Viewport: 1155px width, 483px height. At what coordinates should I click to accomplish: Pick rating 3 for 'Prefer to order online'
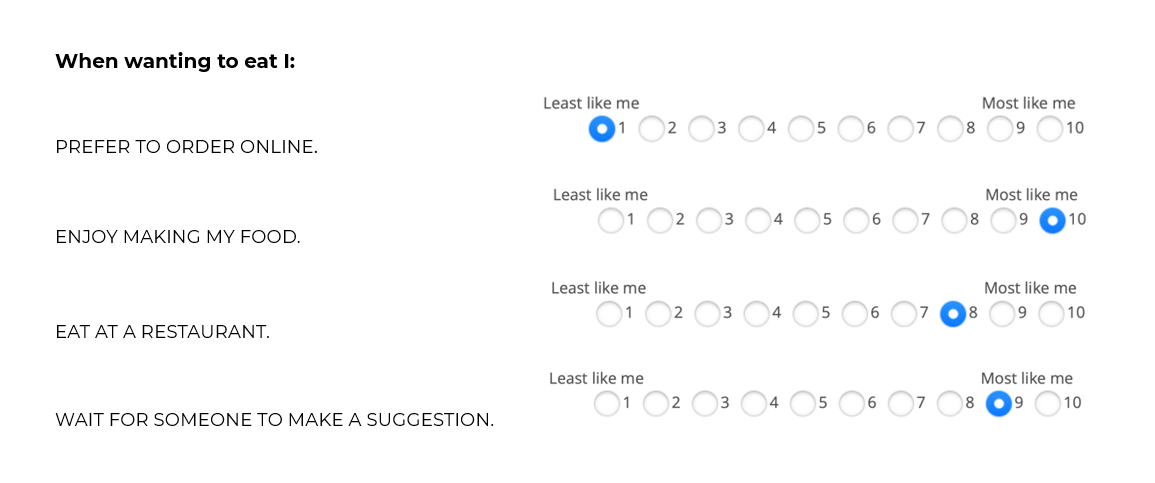point(701,129)
